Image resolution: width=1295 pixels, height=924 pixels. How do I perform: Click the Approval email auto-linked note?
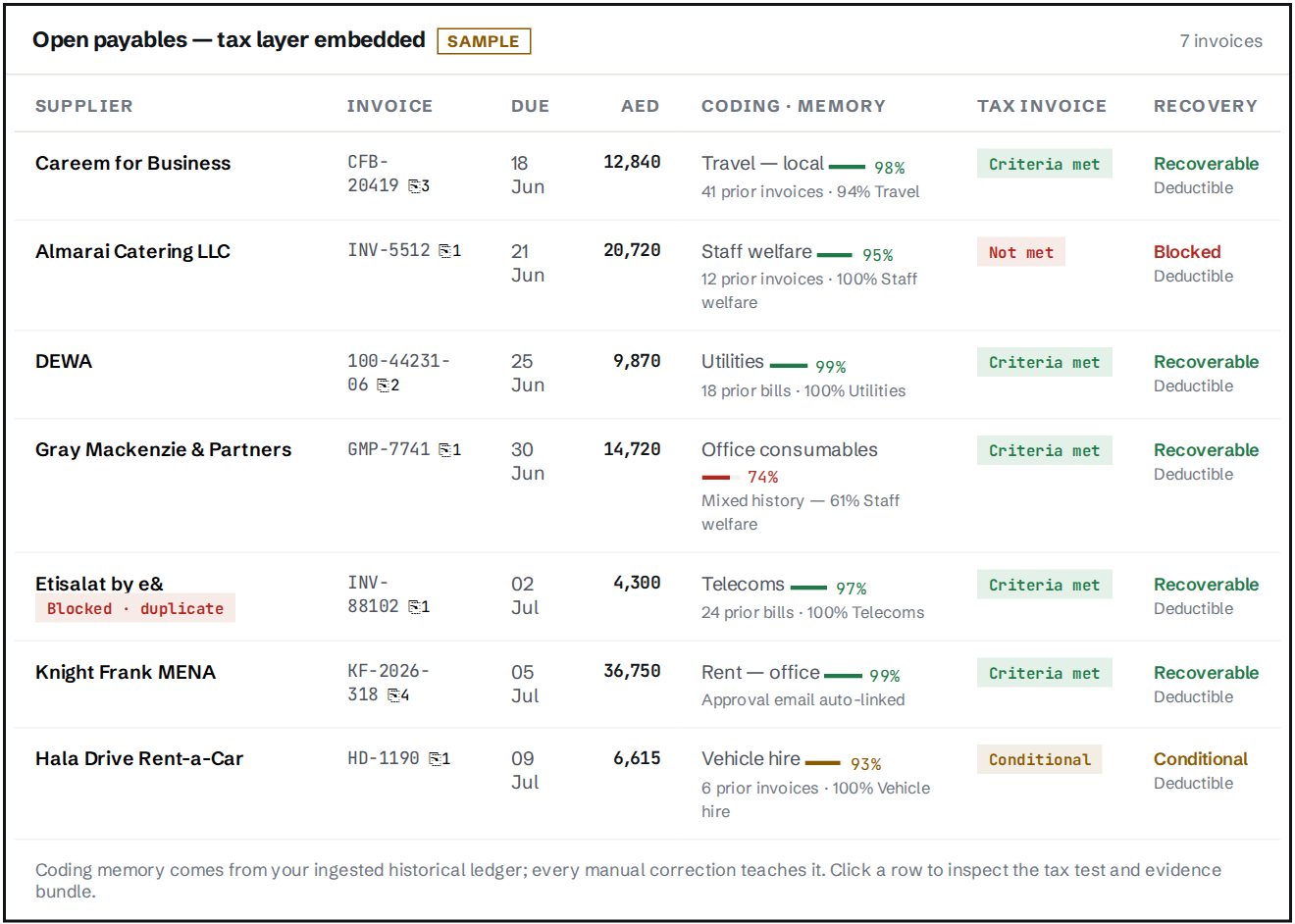[803, 700]
